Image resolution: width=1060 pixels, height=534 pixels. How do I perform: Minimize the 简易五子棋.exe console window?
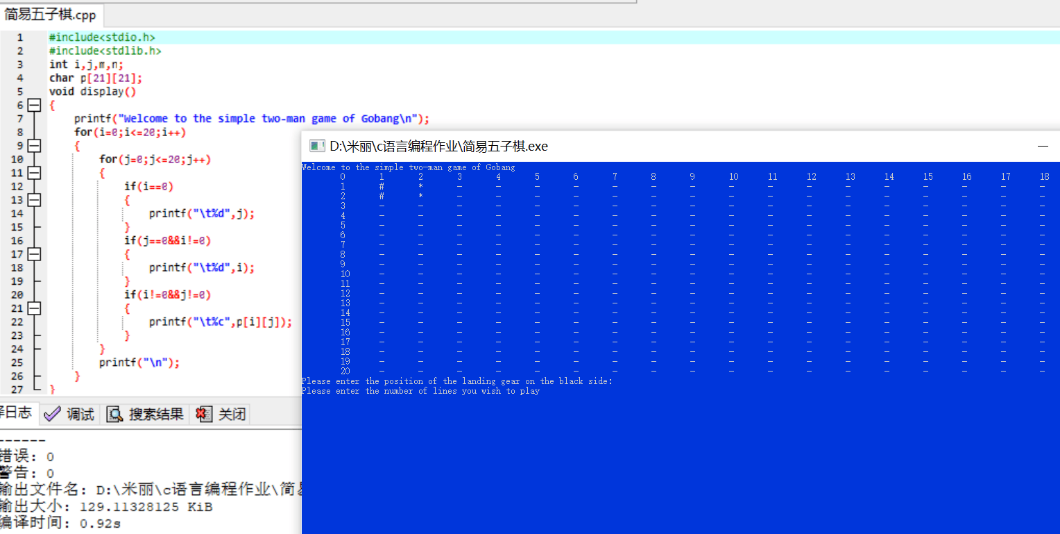1043,146
